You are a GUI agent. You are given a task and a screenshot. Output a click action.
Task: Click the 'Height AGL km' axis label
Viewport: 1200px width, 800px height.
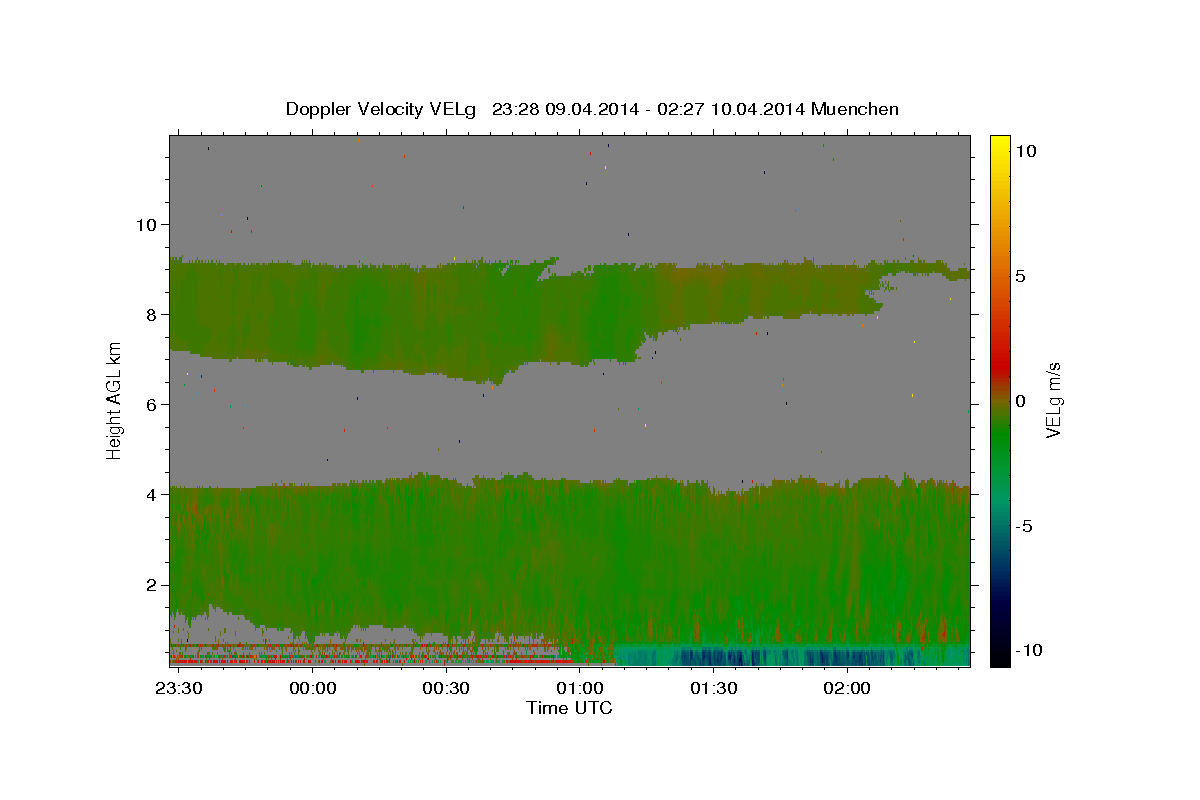pyautogui.click(x=114, y=400)
